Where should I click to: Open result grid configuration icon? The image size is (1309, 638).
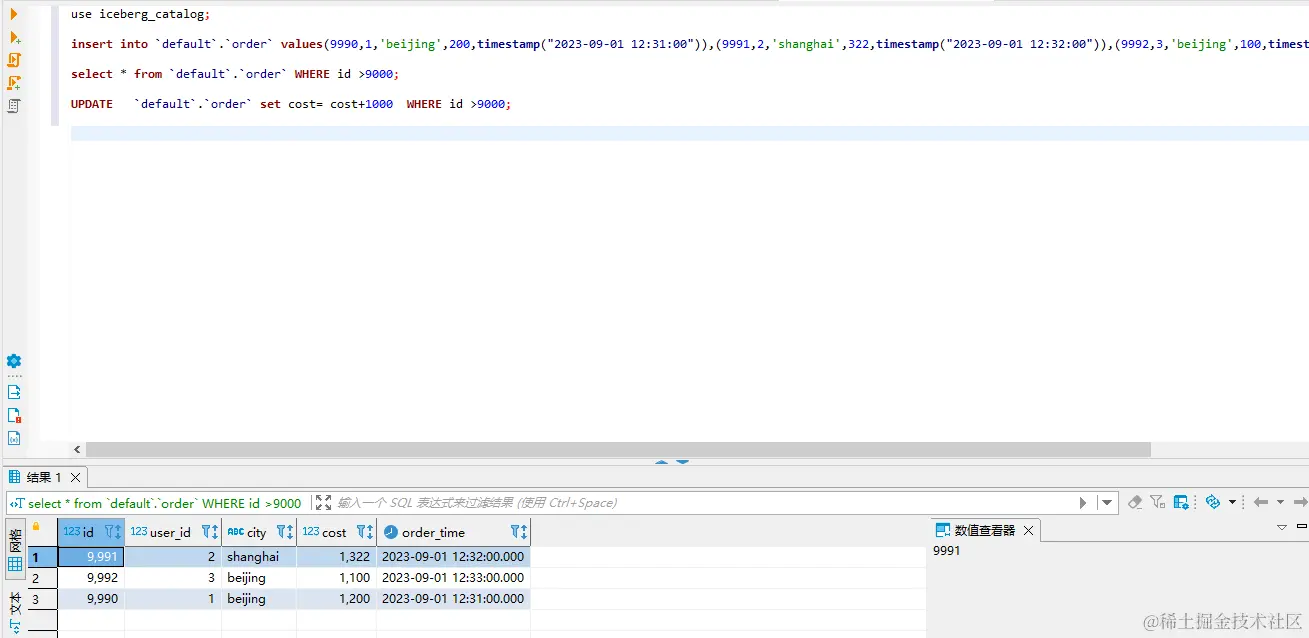click(1181, 502)
